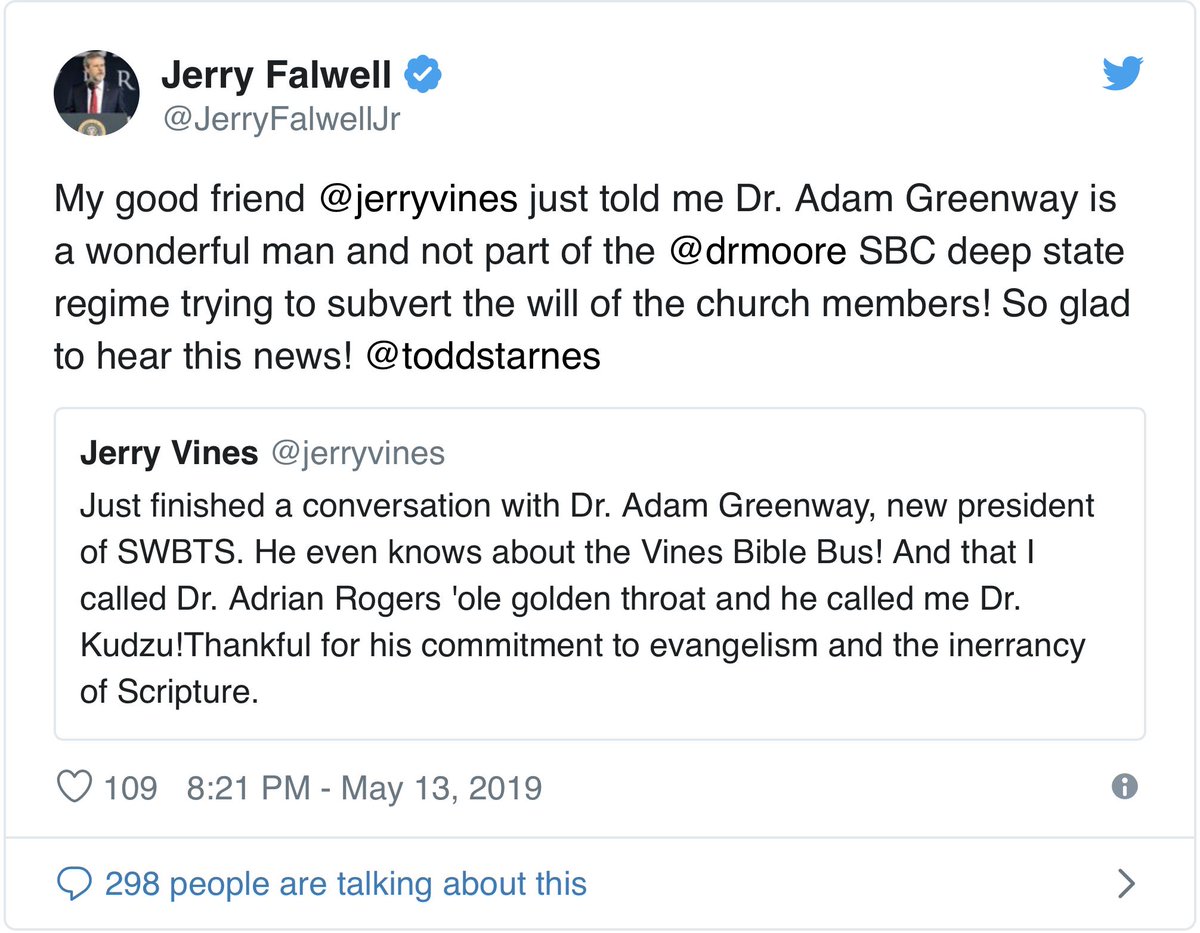Click the heart like icon

click(76, 787)
